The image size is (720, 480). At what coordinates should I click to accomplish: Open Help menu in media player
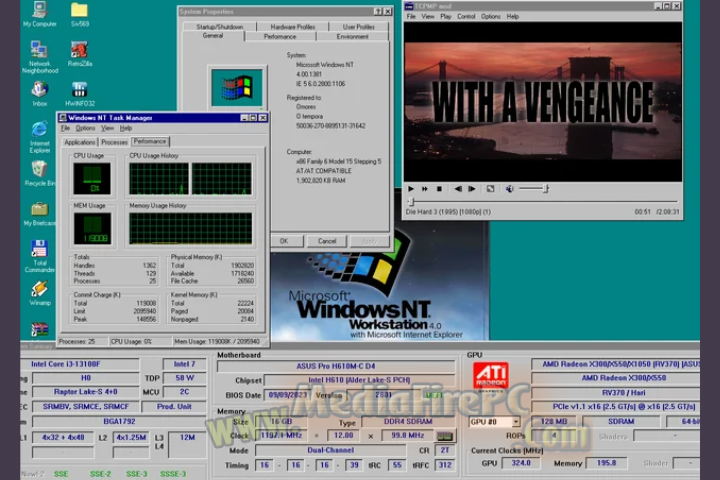click(x=512, y=16)
